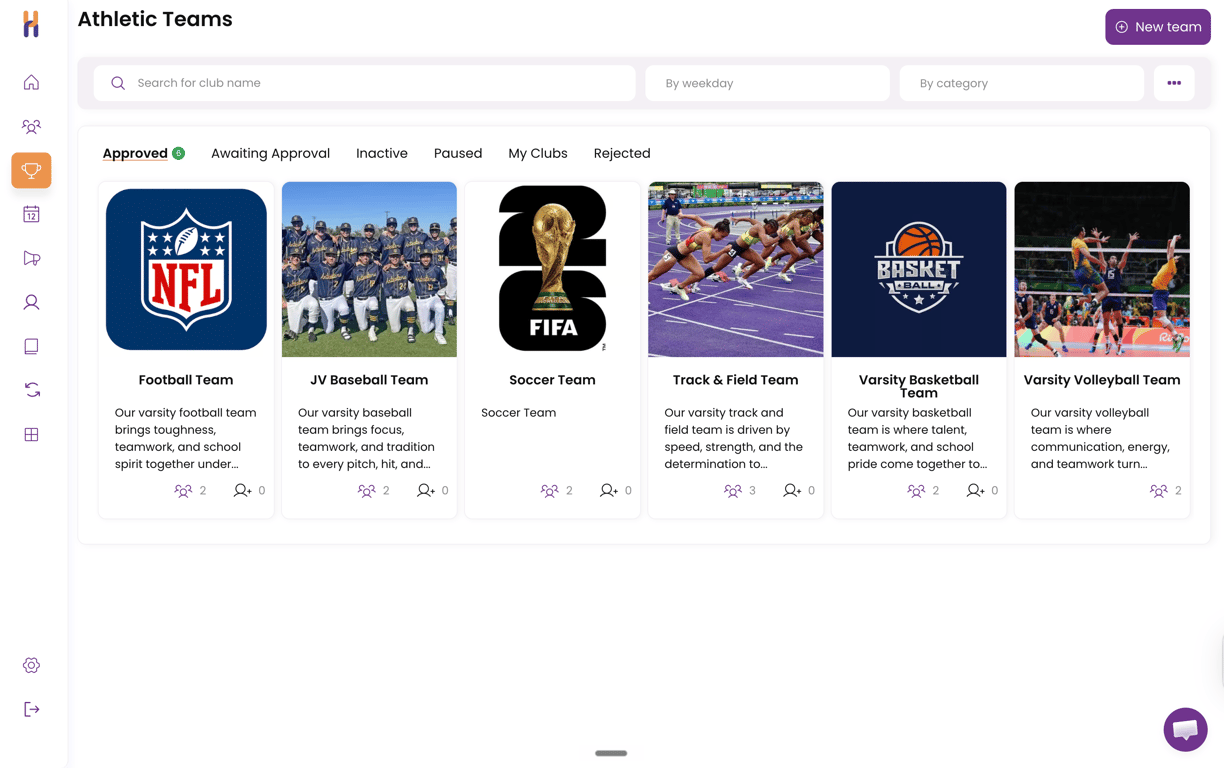This screenshot has height=768, width=1224.
Task: Open the user profile icon in sidebar
Action: pos(31,302)
